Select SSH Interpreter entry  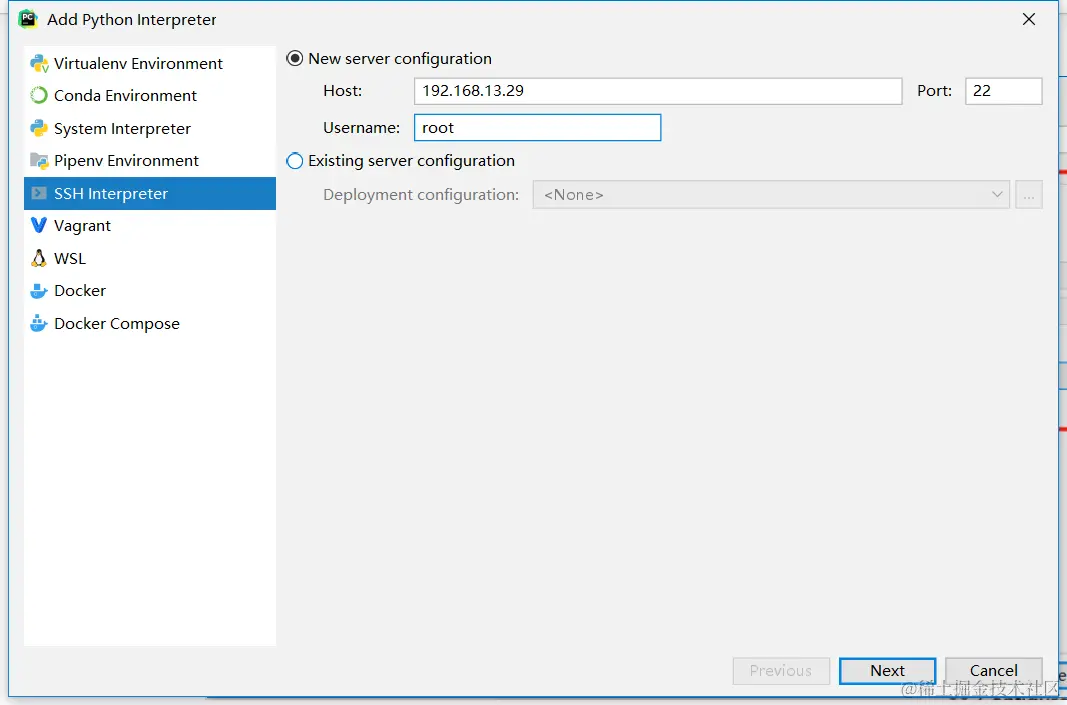tap(150, 193)
